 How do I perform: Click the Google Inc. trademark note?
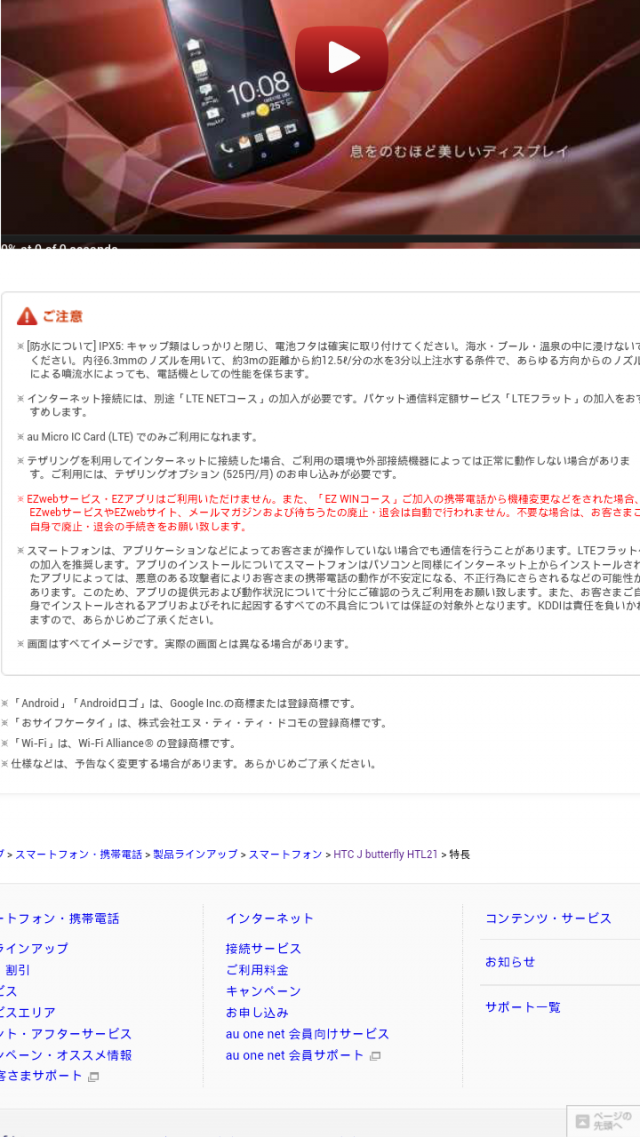pyautogui.click(x=179, y=703)
